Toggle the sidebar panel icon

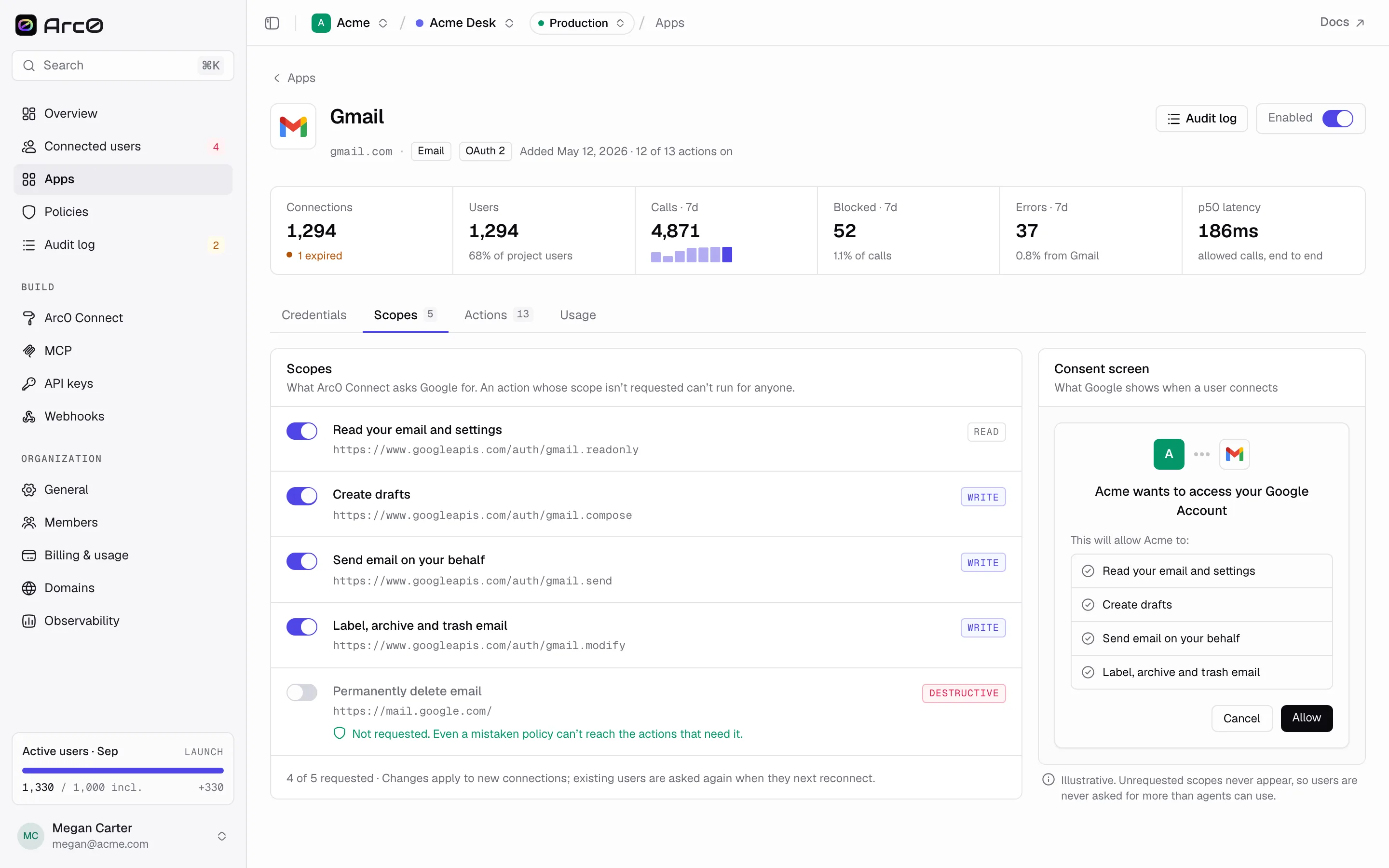(x=272, y=23)
